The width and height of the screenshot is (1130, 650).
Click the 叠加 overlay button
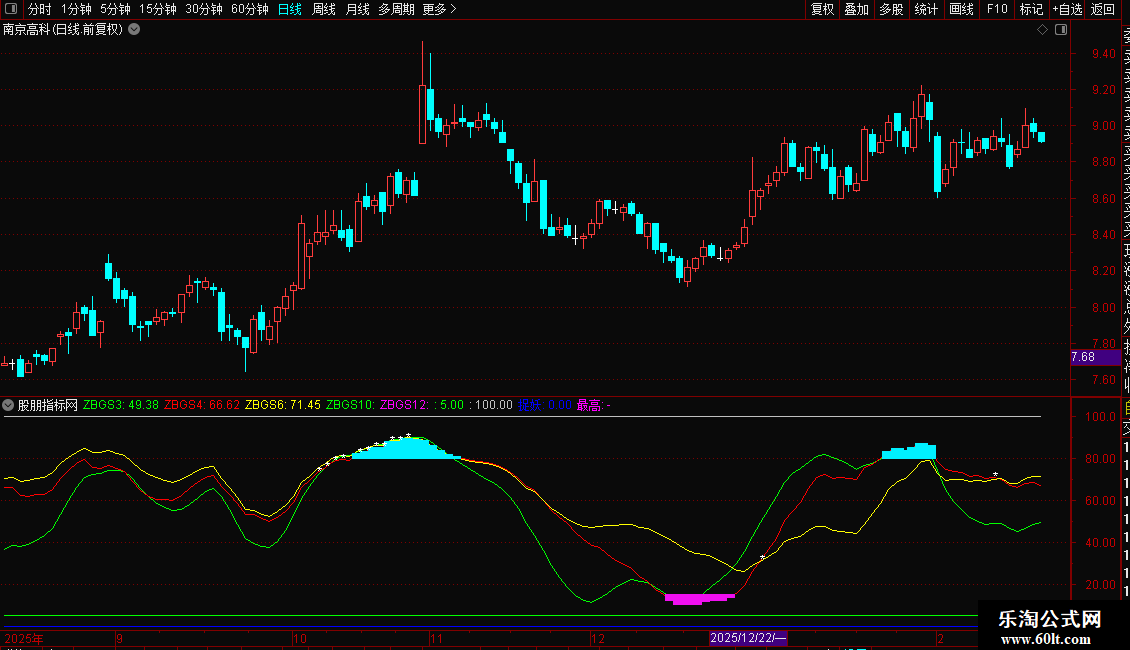856,9
